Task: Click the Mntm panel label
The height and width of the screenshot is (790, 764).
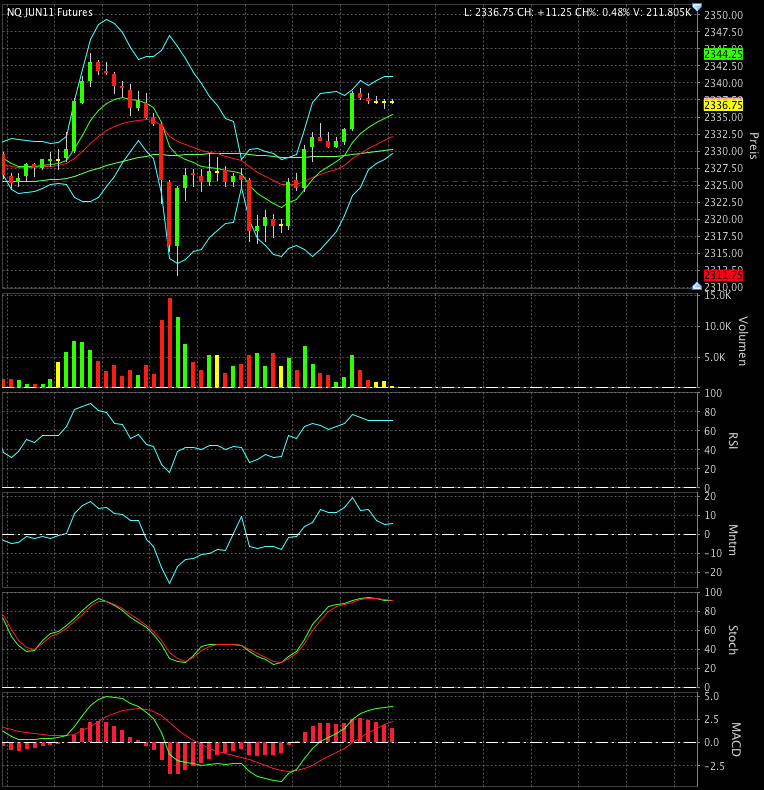Action: point(733,540)
